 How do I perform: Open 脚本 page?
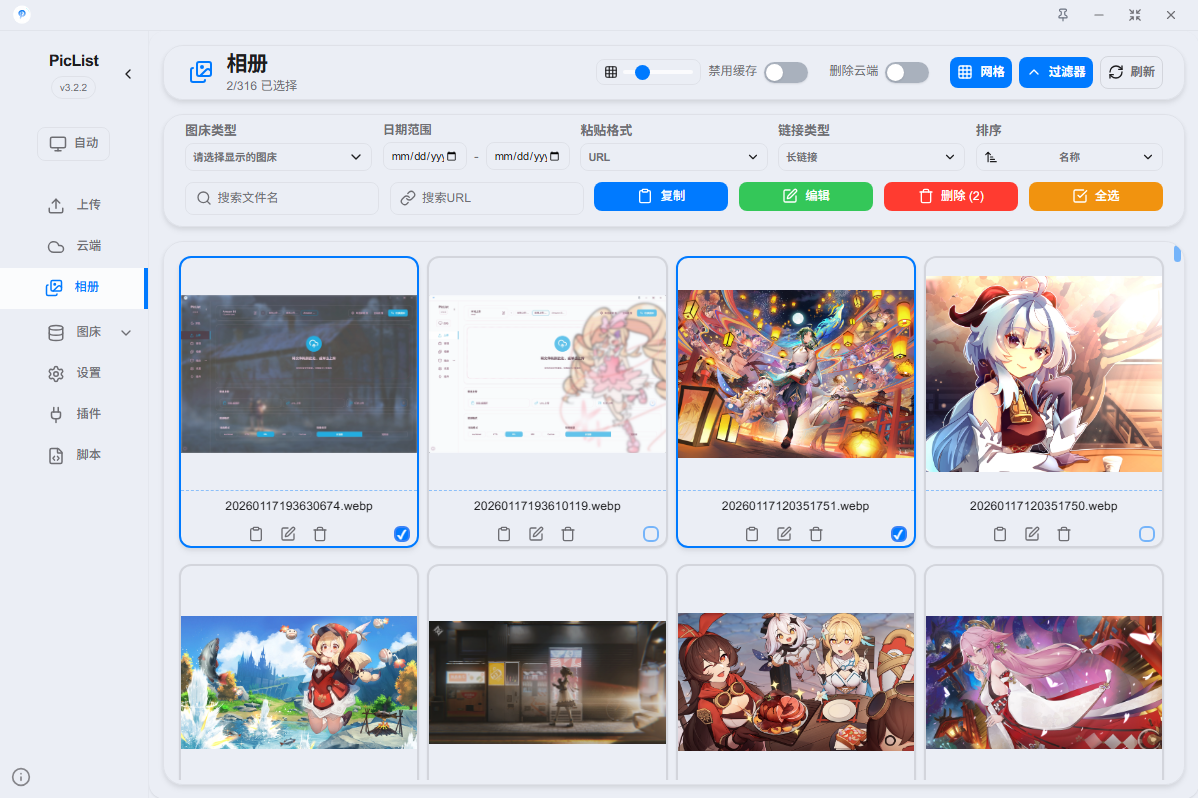point(74,455)
